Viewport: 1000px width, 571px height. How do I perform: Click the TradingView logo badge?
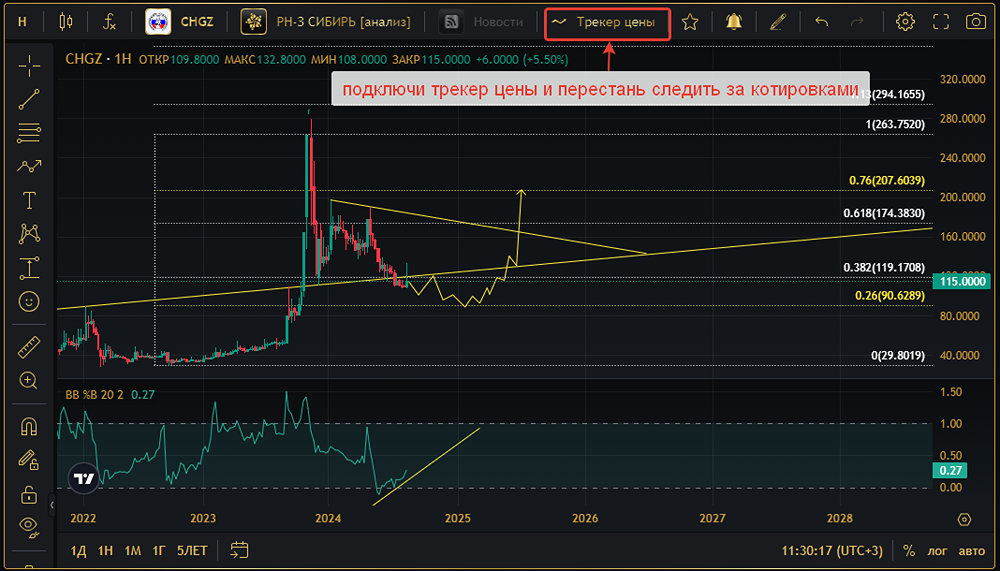pos(84,478)
